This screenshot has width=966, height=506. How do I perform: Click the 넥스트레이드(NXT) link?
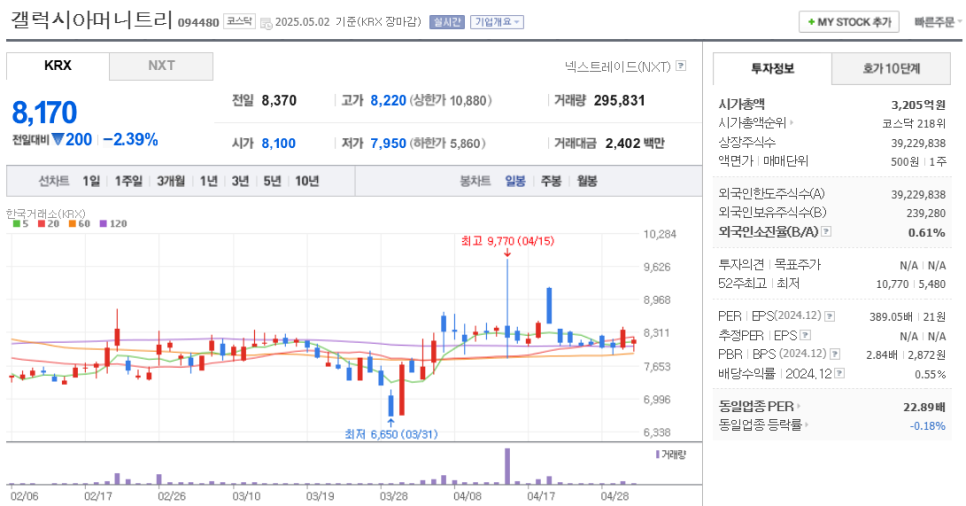(617, 66)
